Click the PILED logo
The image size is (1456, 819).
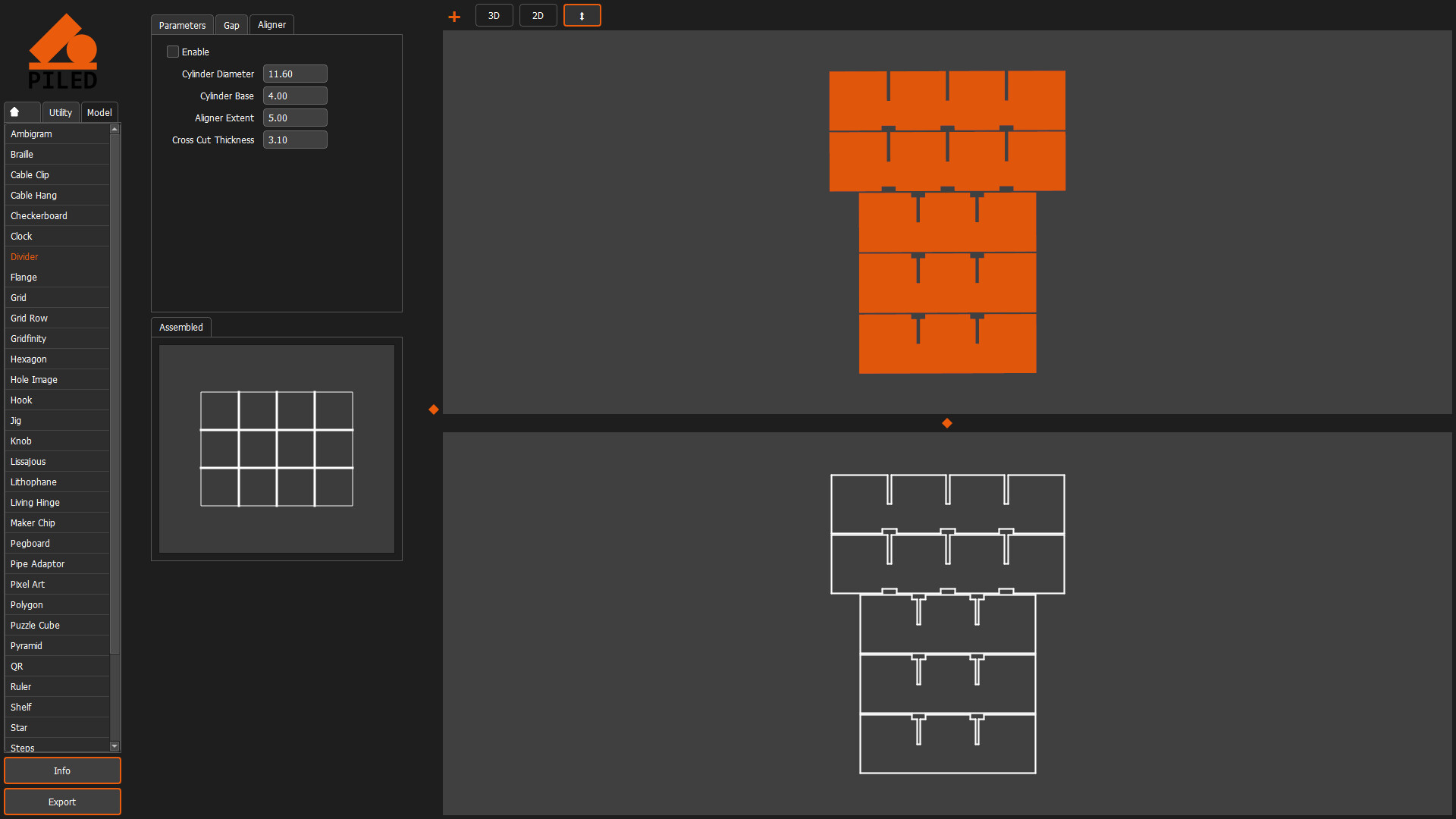(62, 52)
